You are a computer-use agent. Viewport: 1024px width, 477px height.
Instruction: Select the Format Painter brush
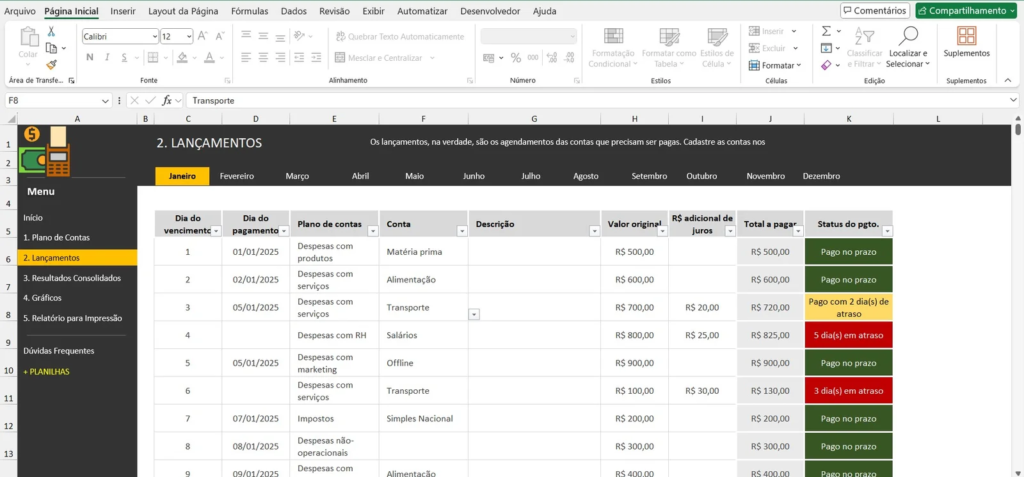[51, 63]
